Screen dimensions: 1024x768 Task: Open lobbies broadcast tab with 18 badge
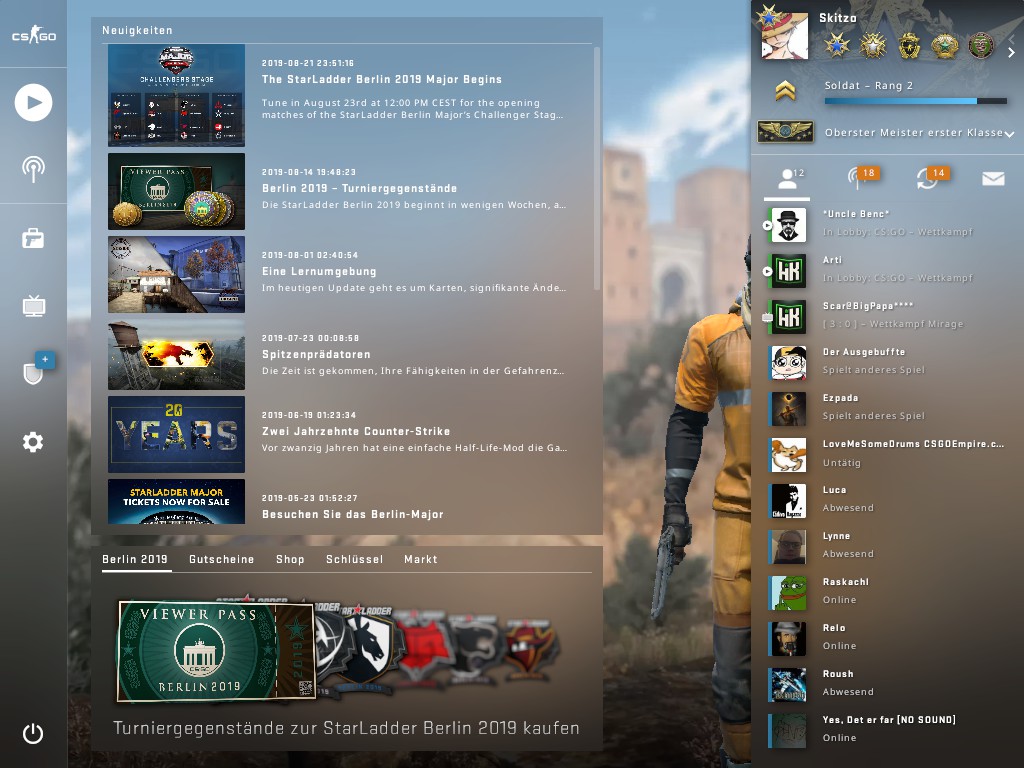click(x=861, y=178)
